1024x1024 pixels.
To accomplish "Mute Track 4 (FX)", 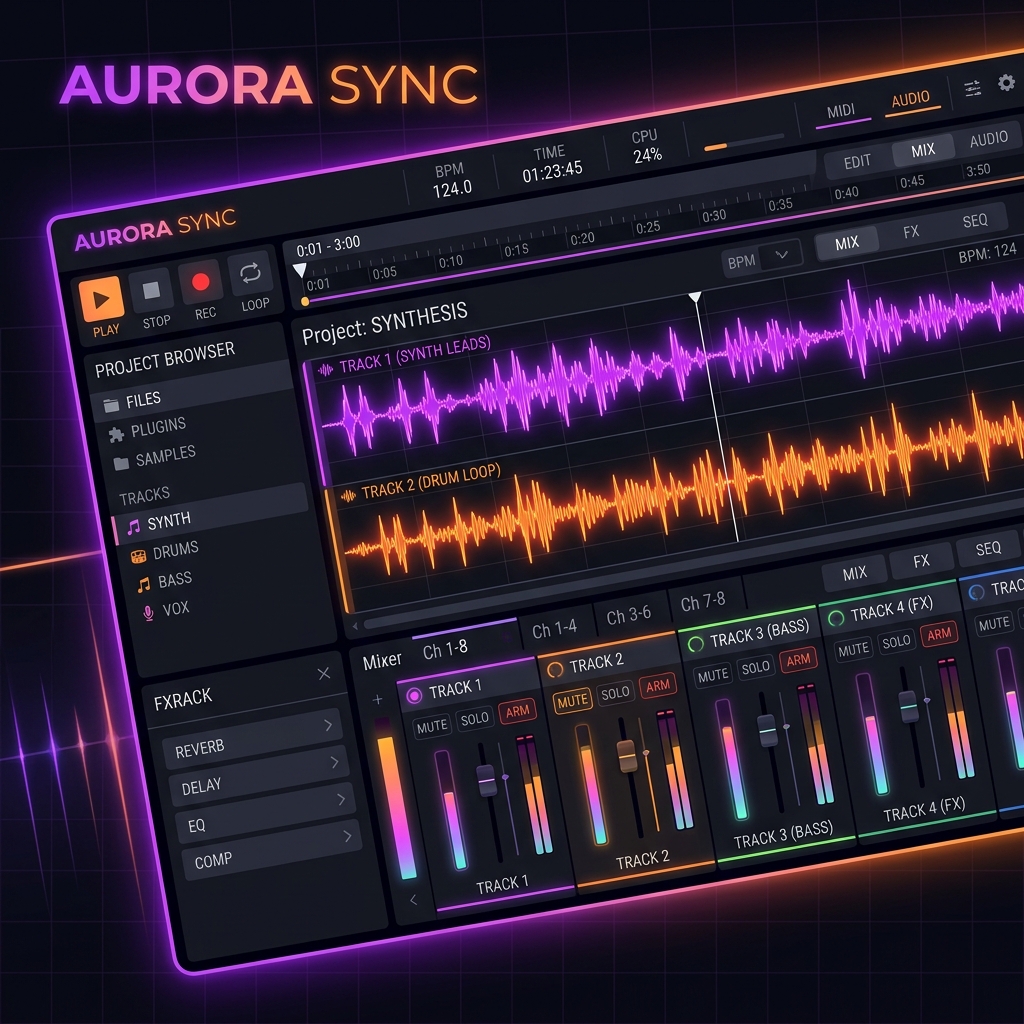I will (x=854, y=650).
